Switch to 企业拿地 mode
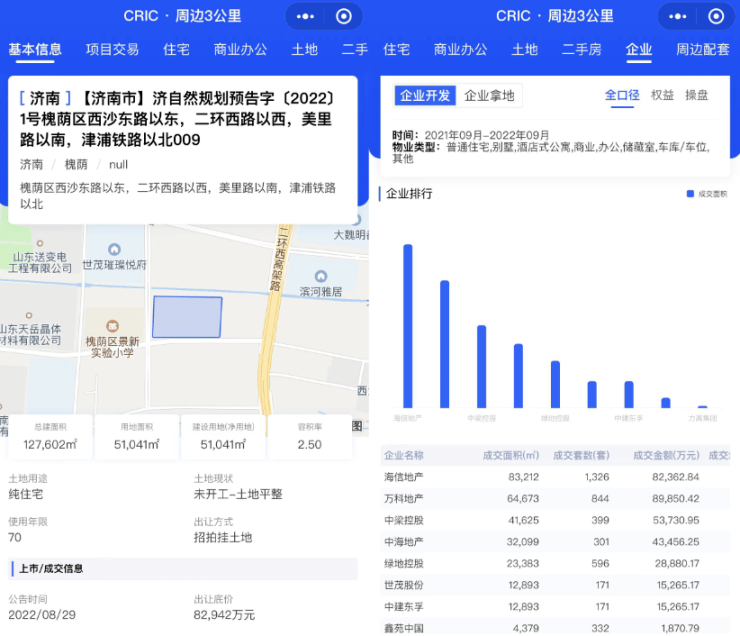This screenshot has width=740, height=636. [490, 96]
